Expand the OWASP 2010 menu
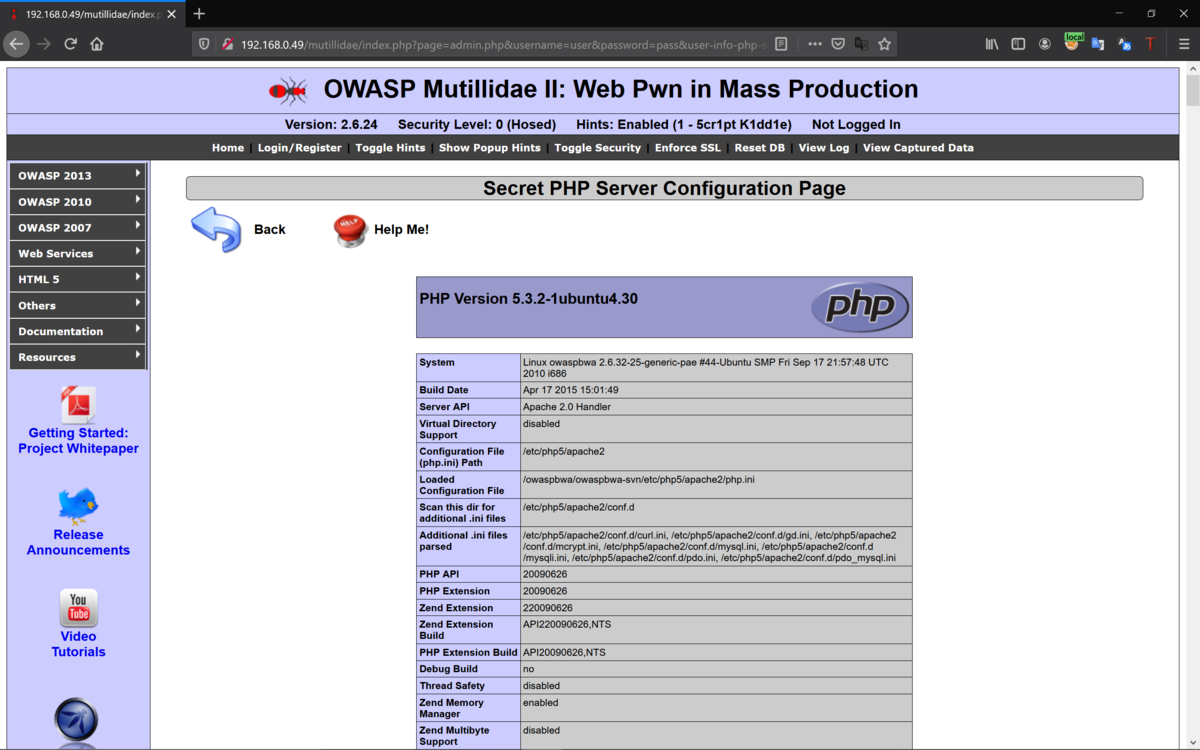Viewport: 1200px width, 750px height. coord(78,201)
